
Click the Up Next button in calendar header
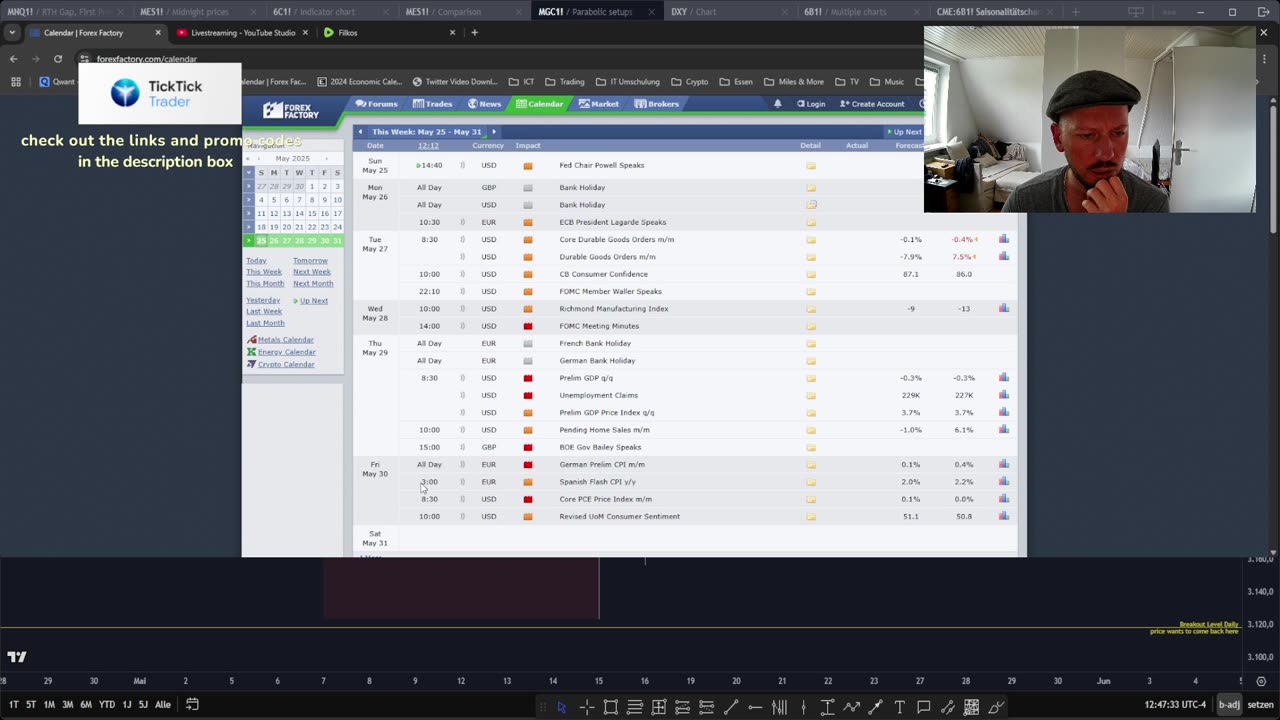[904, 132]
